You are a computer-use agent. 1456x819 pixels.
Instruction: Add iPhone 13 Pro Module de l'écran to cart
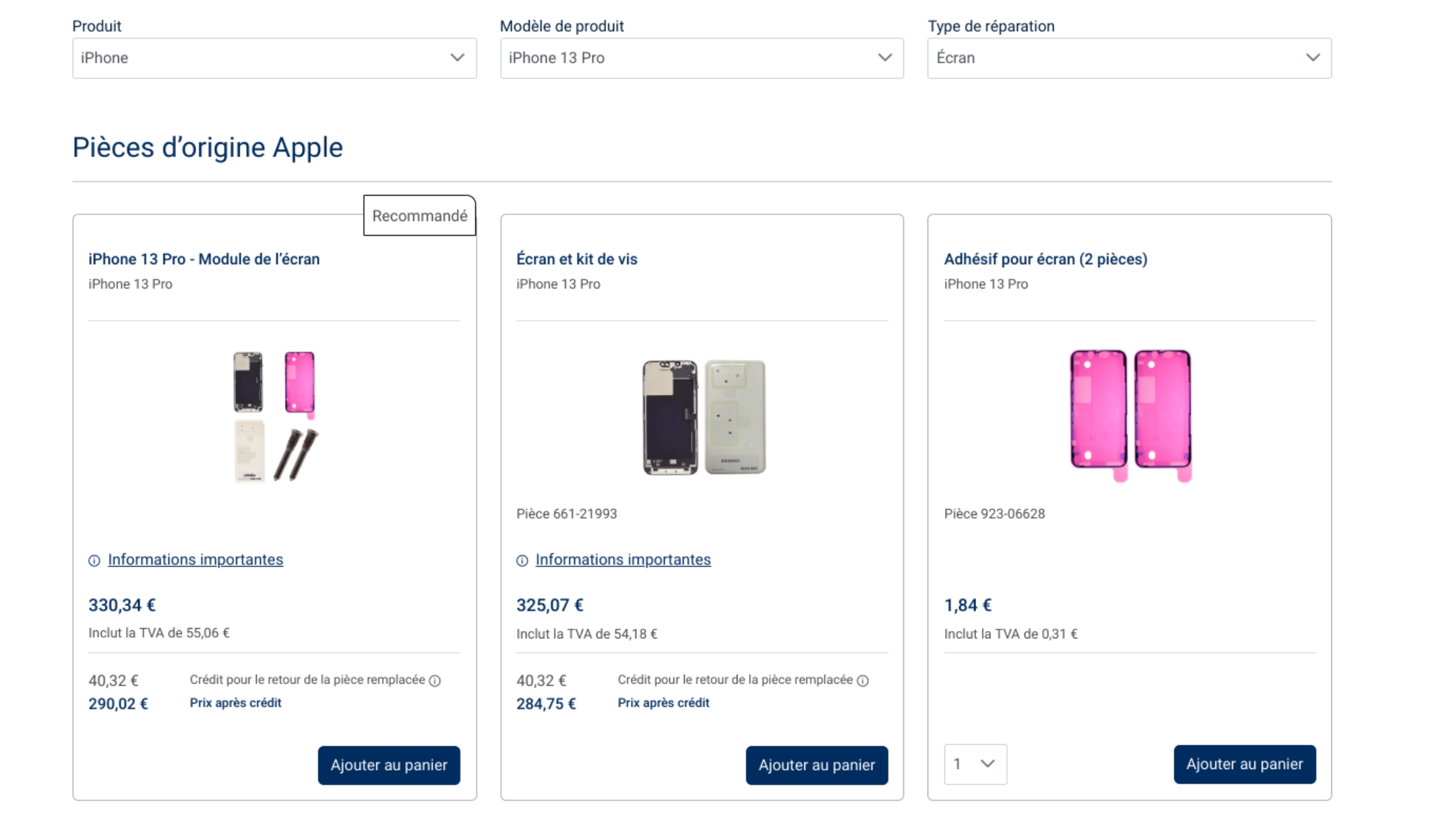pos(389,765)
